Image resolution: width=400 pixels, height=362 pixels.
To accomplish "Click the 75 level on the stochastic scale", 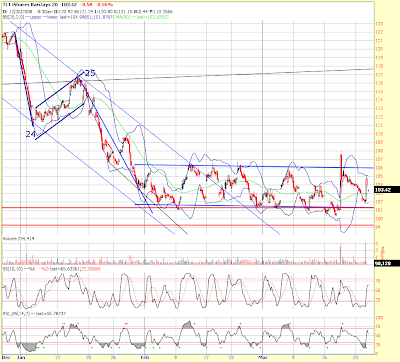I will pos(378,281).
